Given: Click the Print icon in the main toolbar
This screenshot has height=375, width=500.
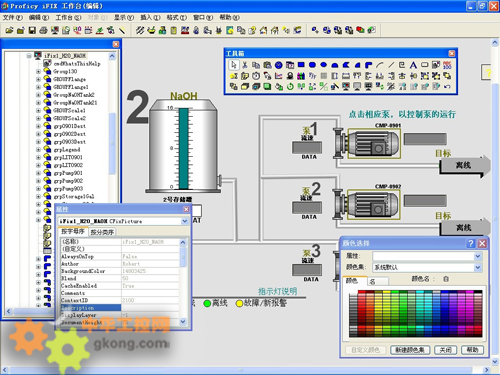Looking at the screenshot, I should [43, 31].
